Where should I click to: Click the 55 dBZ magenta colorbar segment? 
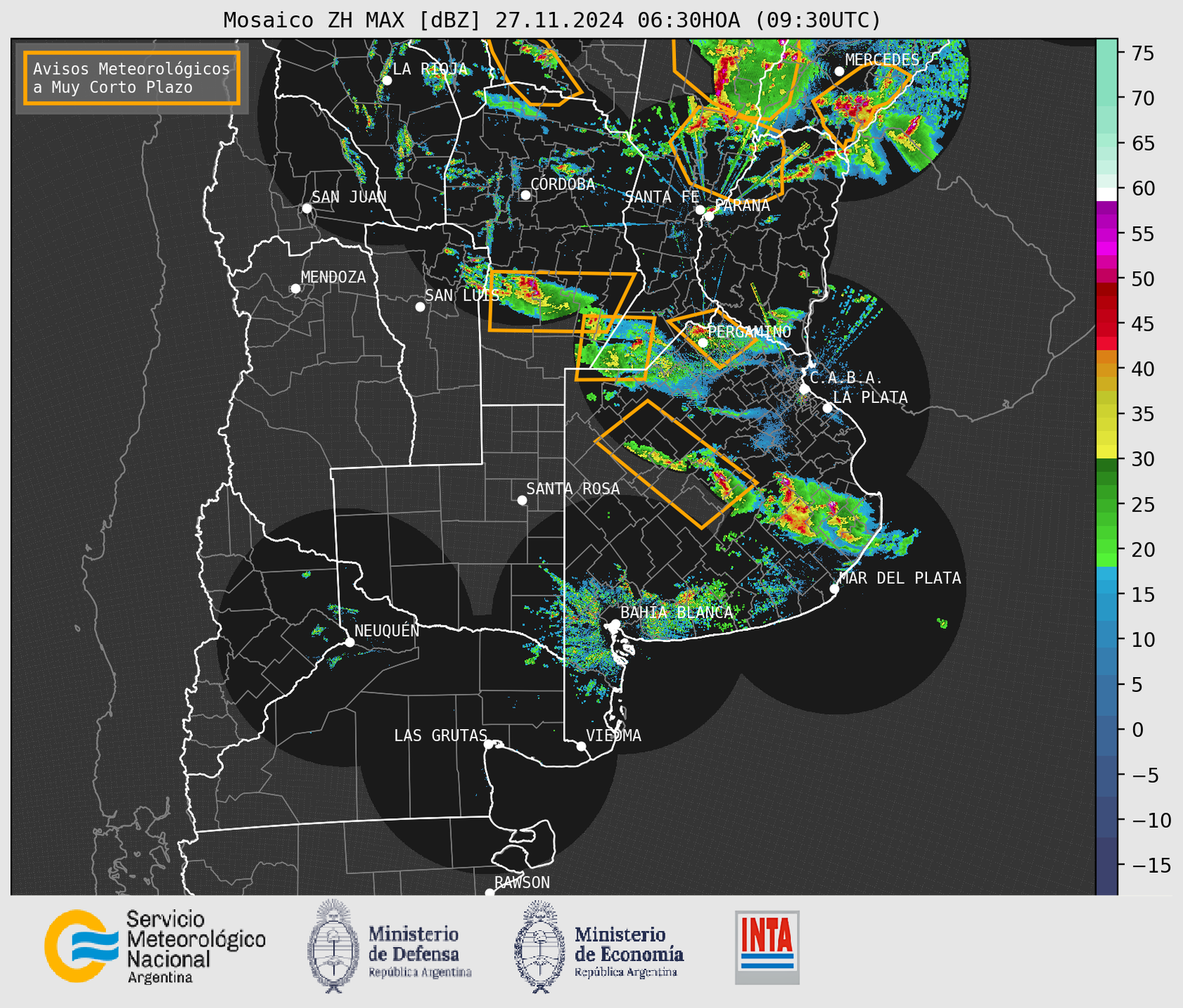[1107, 233]
